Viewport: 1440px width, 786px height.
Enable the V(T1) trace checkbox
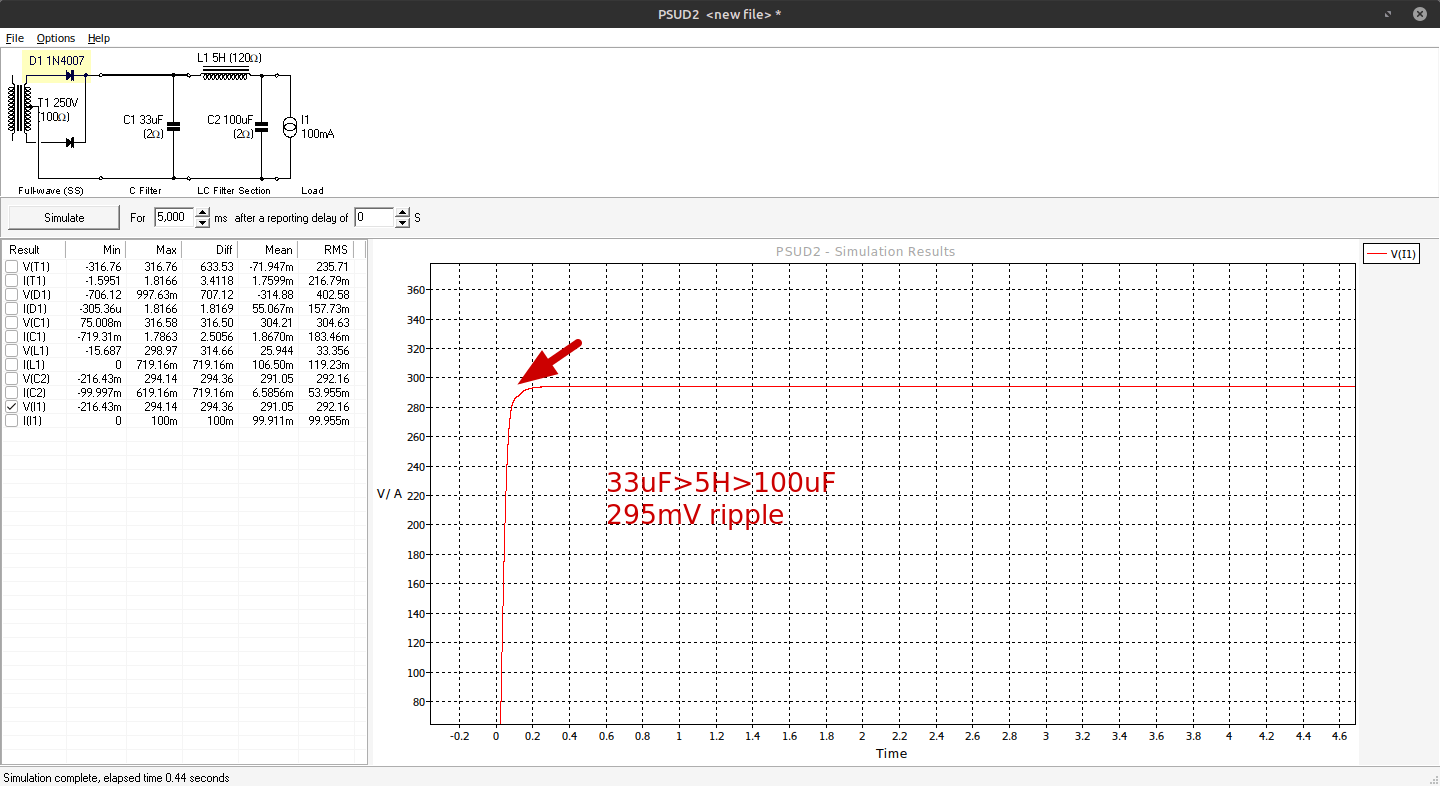12,267
